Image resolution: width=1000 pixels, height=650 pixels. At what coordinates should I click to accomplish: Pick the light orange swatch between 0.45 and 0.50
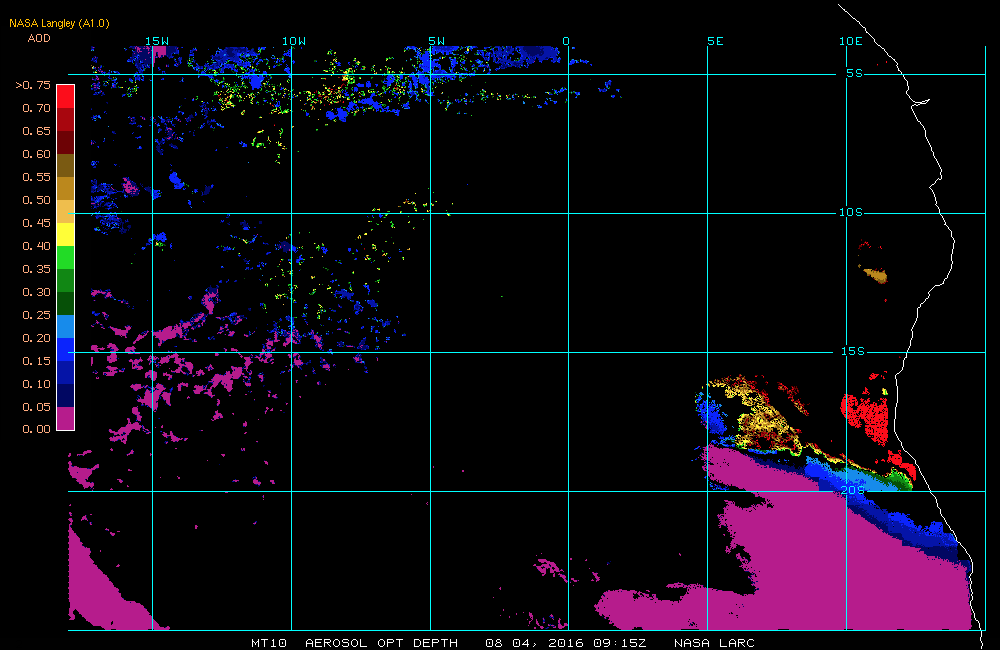[66, 211]
